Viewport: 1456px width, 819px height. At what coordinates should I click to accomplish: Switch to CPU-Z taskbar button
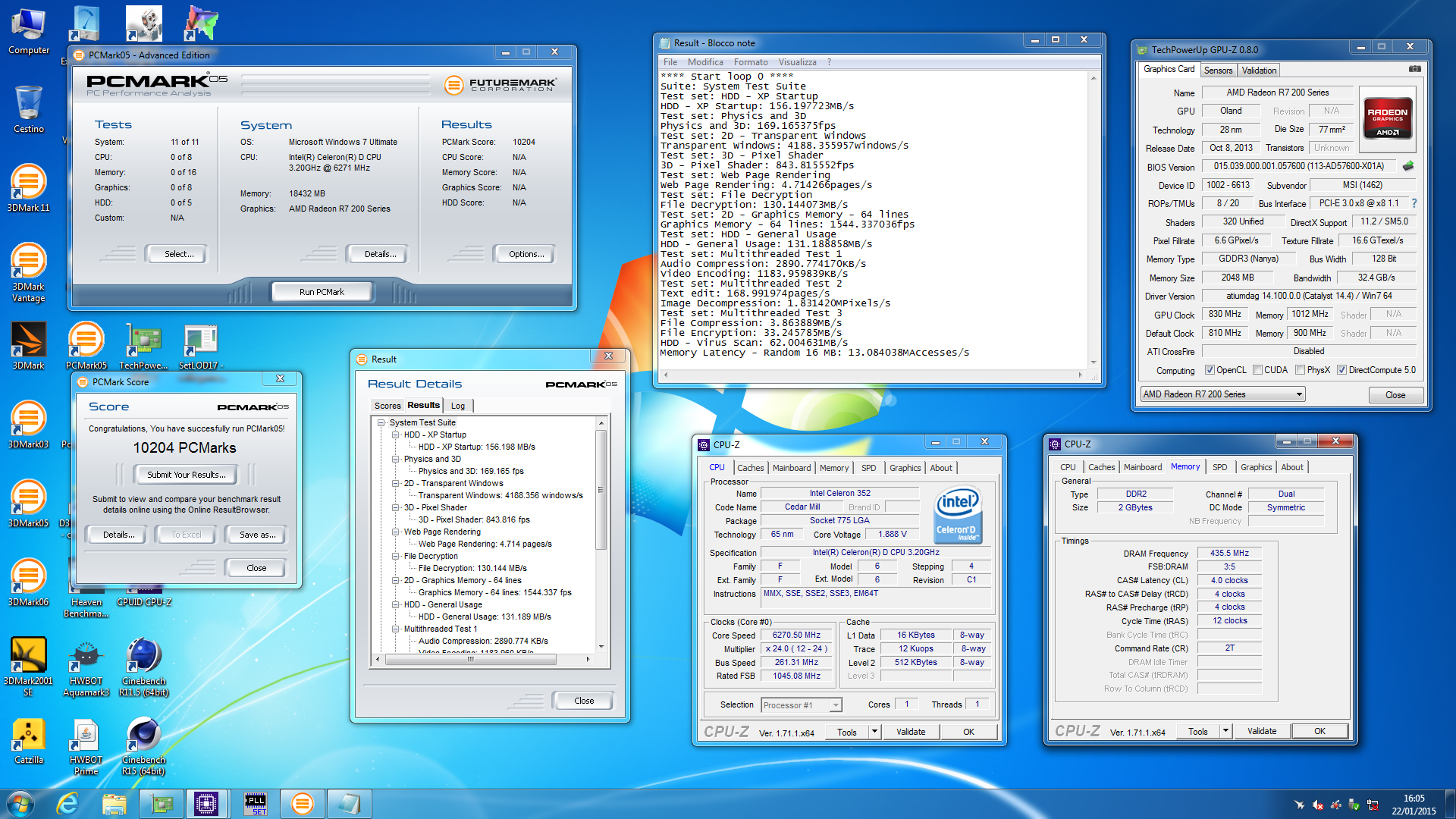[206, 803]
